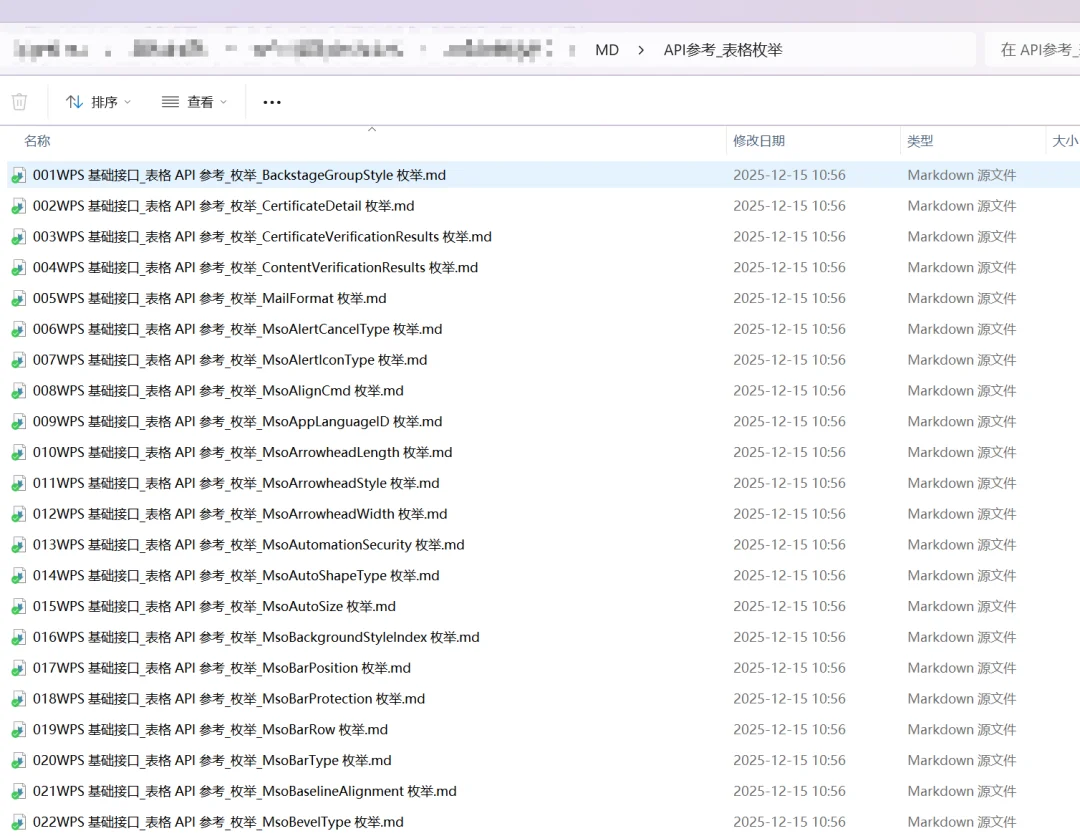The height and width of the screenshot is (836, 1080).
Task: Click file icon of 003WPS CertificateVerificationResults
Action: click(x=19, y=238)
